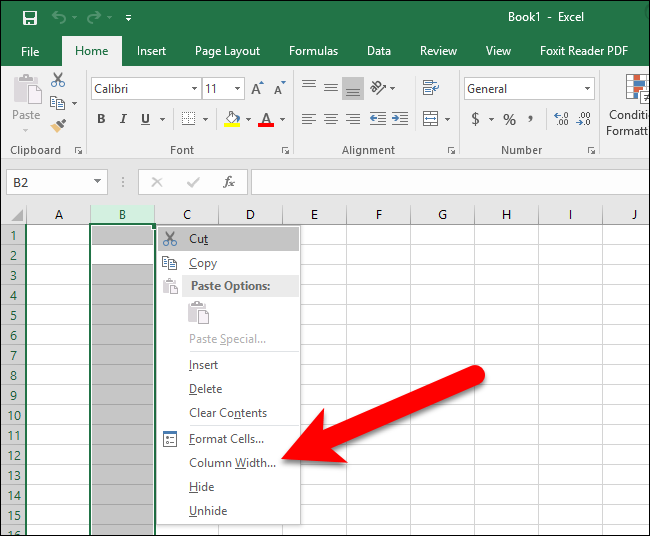Screen dimensions: 650x536
Task: Open the Font Color dropdown arrow
Action: click(282, 119)
